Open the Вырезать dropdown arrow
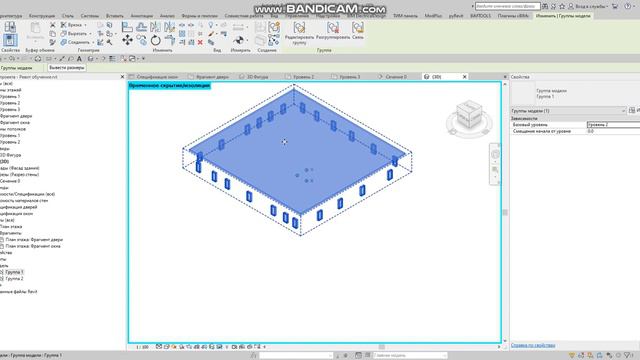Image resolution: width=640 pixels, height=360 pixels. coord(90,33)
